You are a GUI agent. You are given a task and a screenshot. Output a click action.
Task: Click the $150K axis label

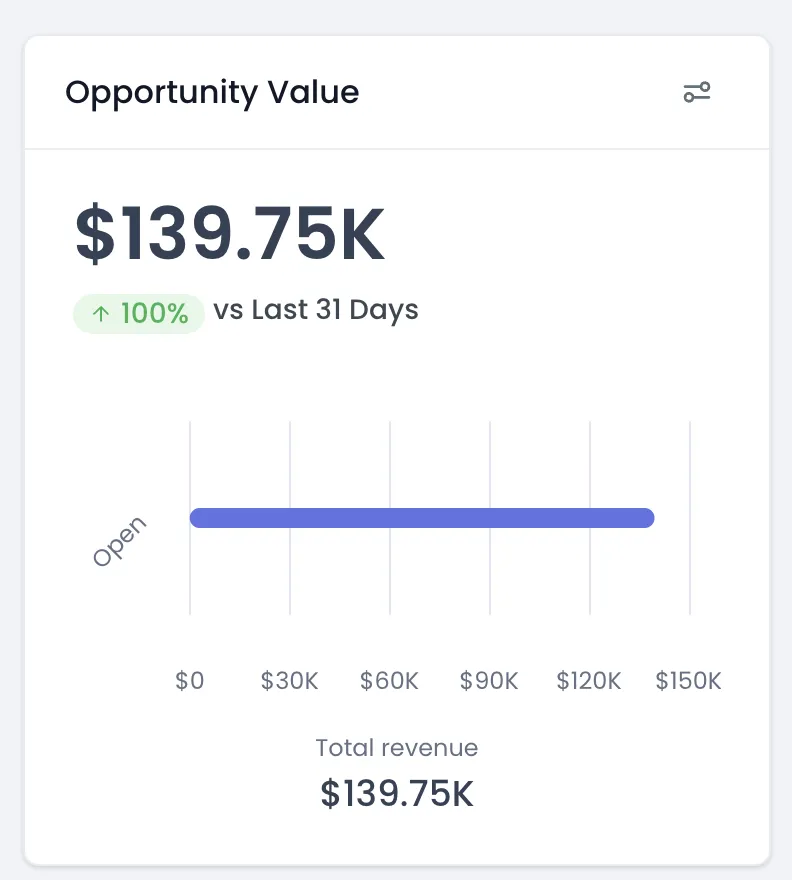pyautogui.click(x=688, y=681)
